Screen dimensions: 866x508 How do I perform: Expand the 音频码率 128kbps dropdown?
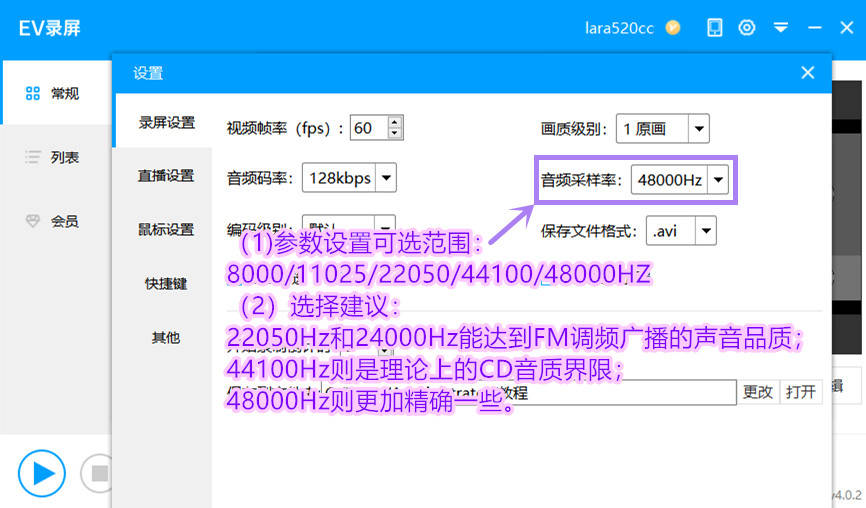tap(385, 178)
